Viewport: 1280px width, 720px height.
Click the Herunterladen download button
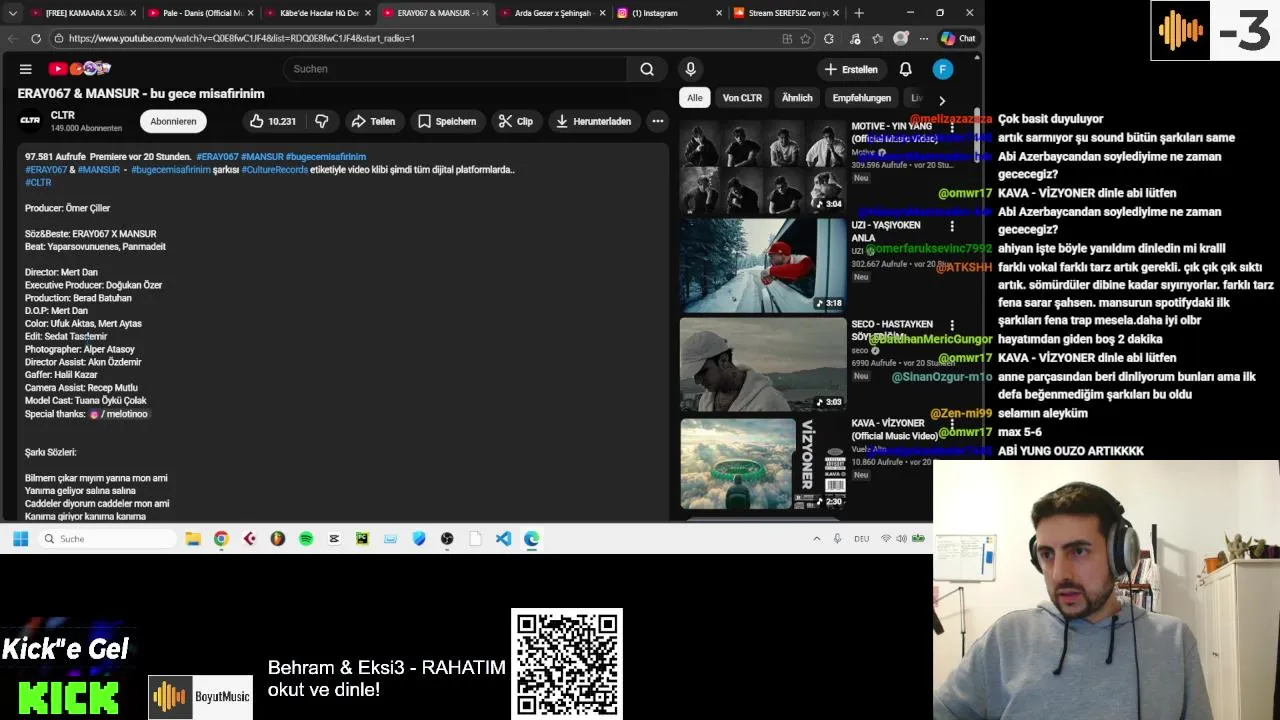(593, 121)
